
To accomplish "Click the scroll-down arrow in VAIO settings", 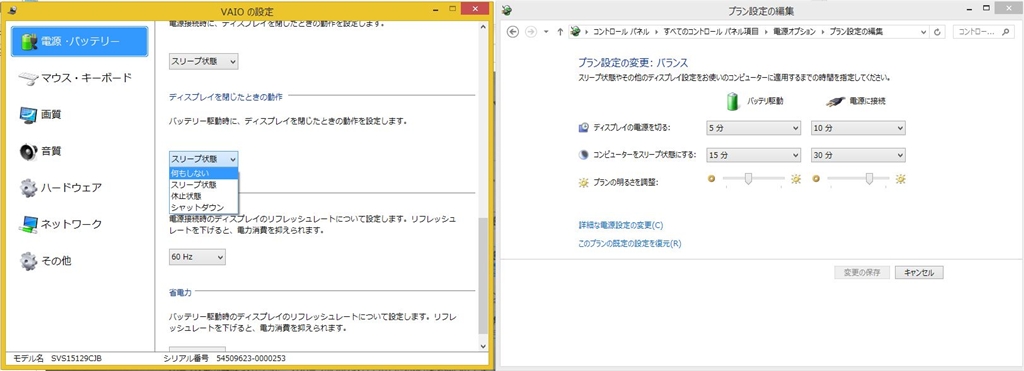I will click(x=483, y=346).
